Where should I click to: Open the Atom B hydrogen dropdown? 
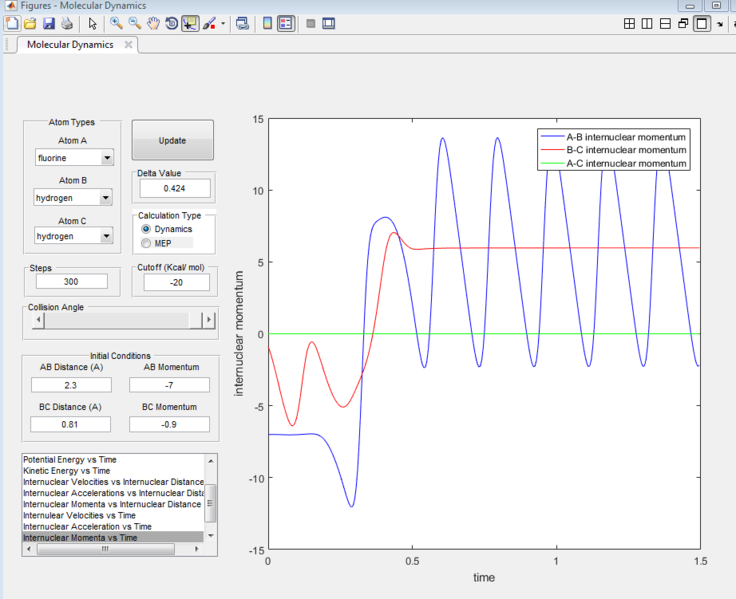tap(73, 198)
